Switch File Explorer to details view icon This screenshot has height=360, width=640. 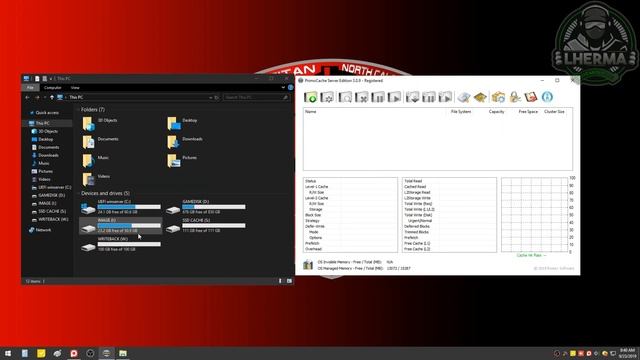coord(280,281)
